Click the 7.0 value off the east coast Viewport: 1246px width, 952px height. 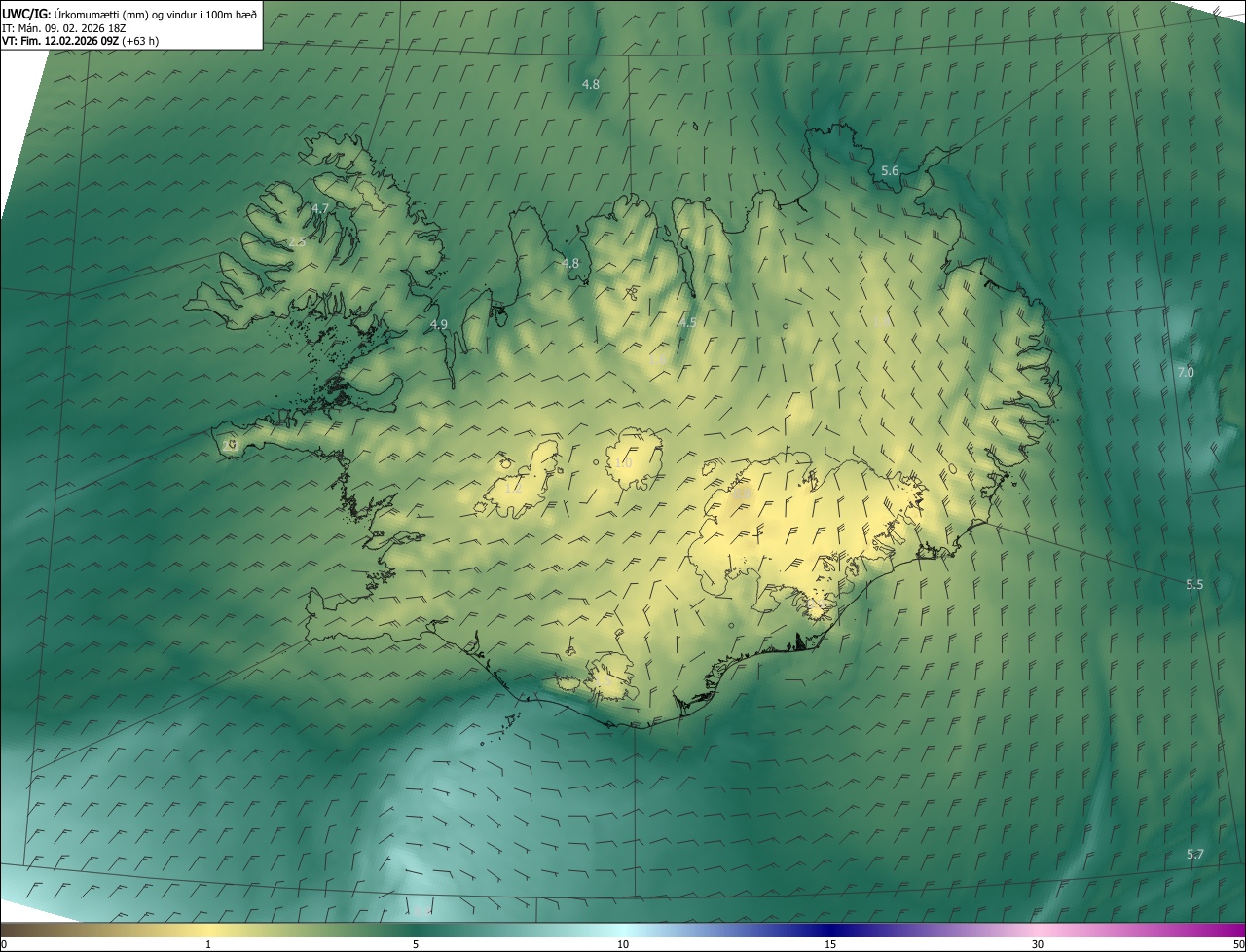[x=1186, y=372]
